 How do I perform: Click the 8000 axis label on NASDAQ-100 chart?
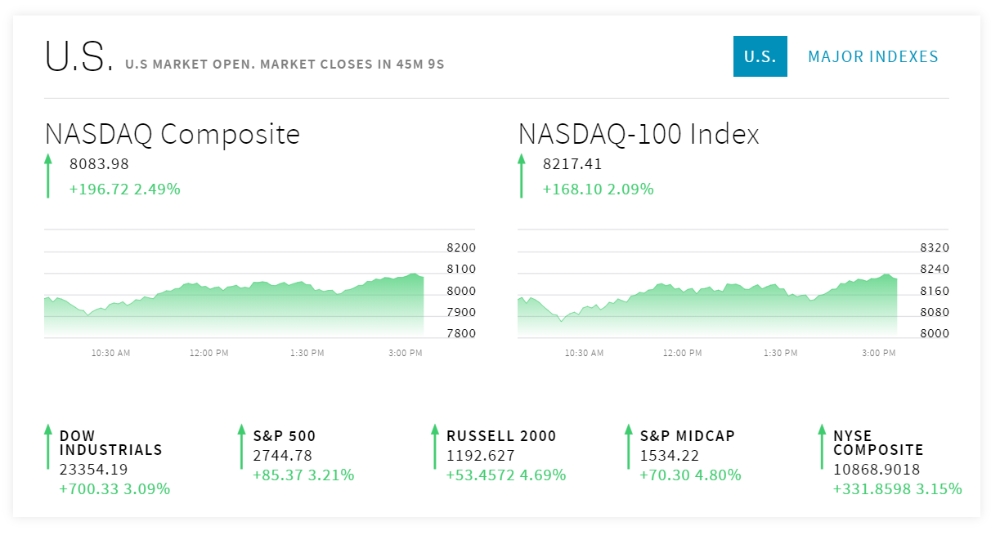coord(935,333)
